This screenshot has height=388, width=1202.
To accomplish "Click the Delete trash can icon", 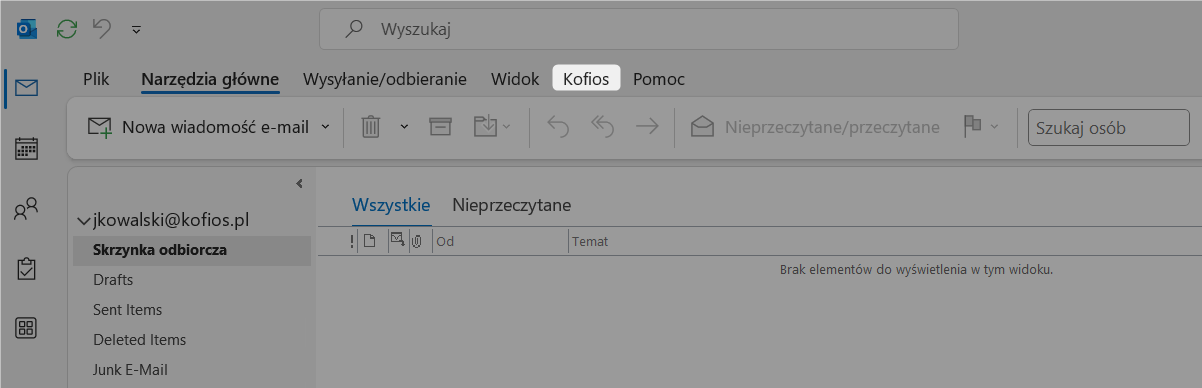I will click(x=371, y=126).
